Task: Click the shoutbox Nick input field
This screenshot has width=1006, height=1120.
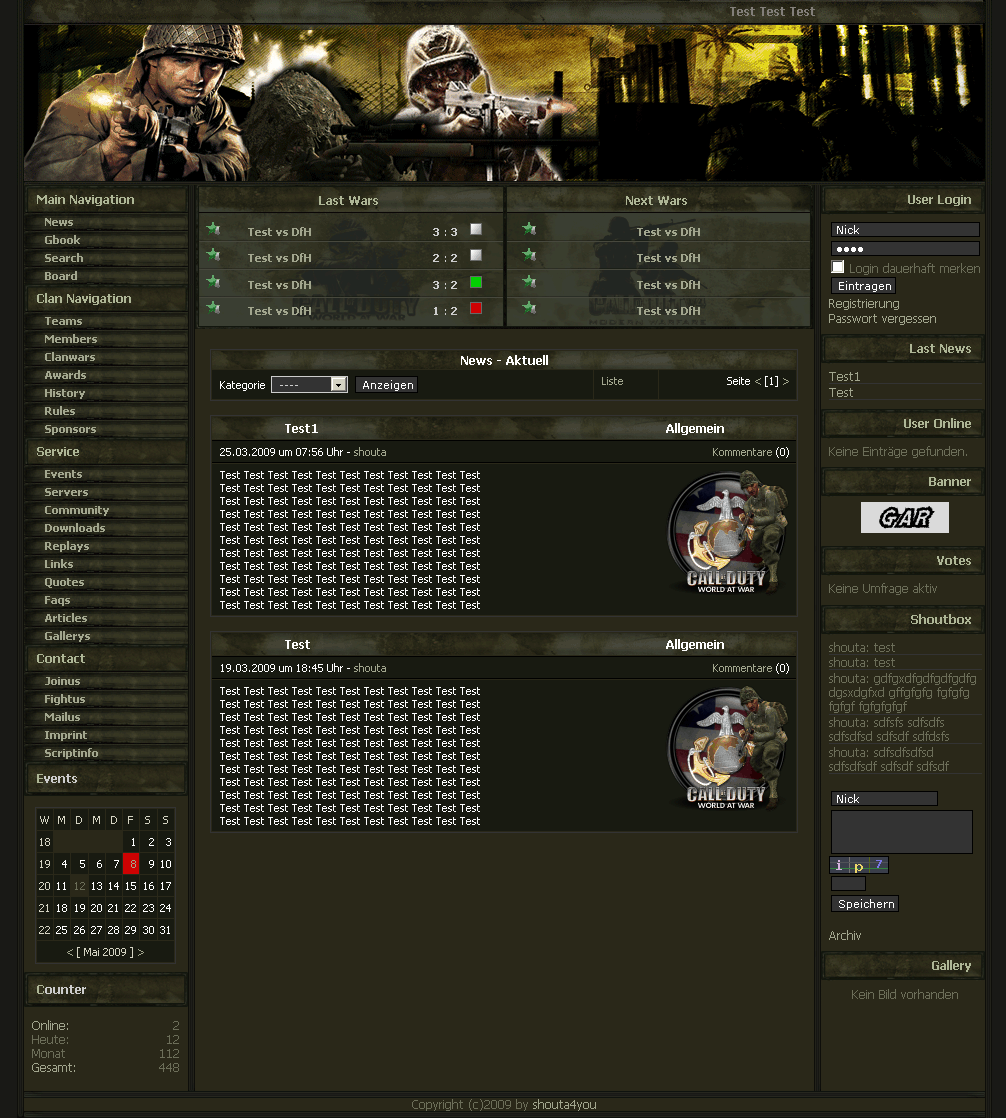Action: click(884, 799)
